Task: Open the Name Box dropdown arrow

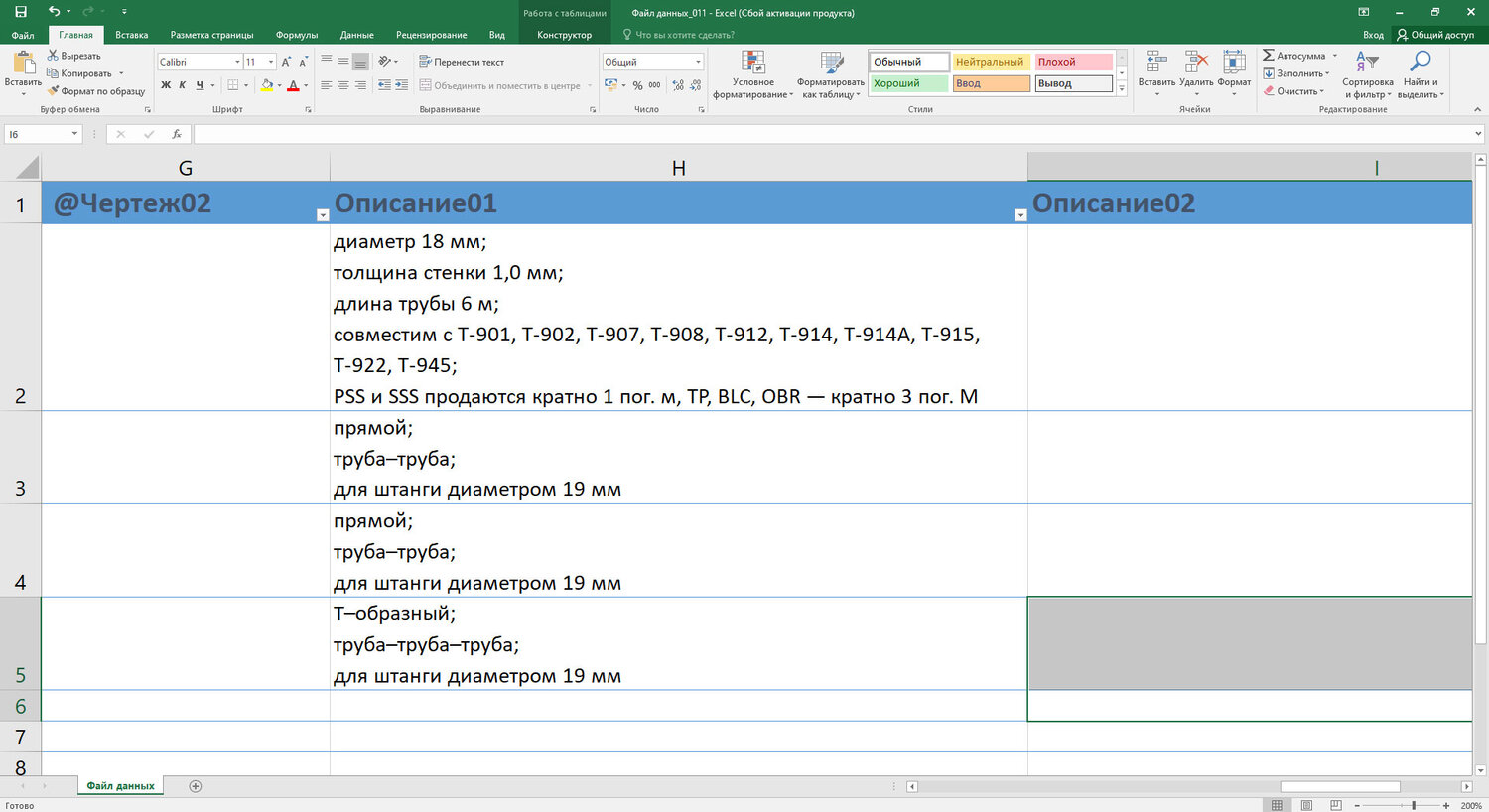Action: pyautogui.click(x=74, y=134)
